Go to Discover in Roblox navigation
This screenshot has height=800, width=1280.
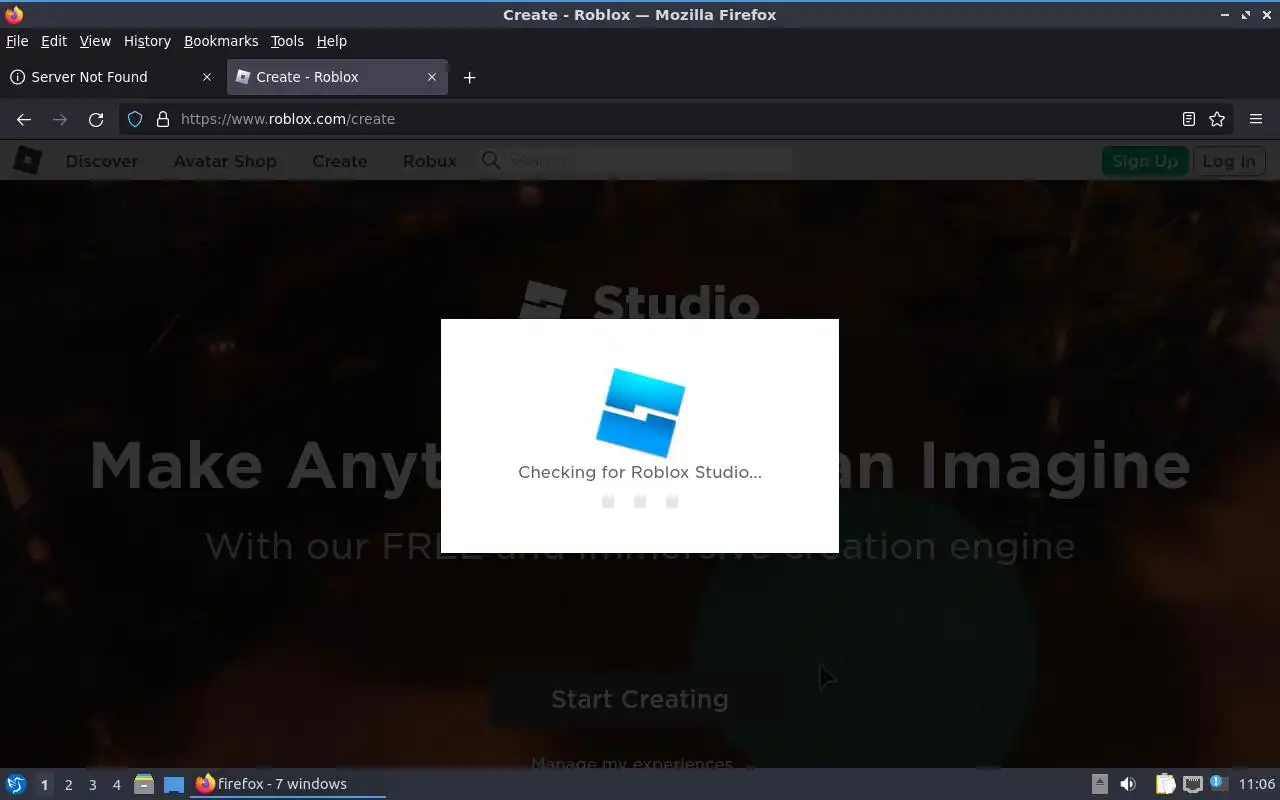[x=102, y=161]
